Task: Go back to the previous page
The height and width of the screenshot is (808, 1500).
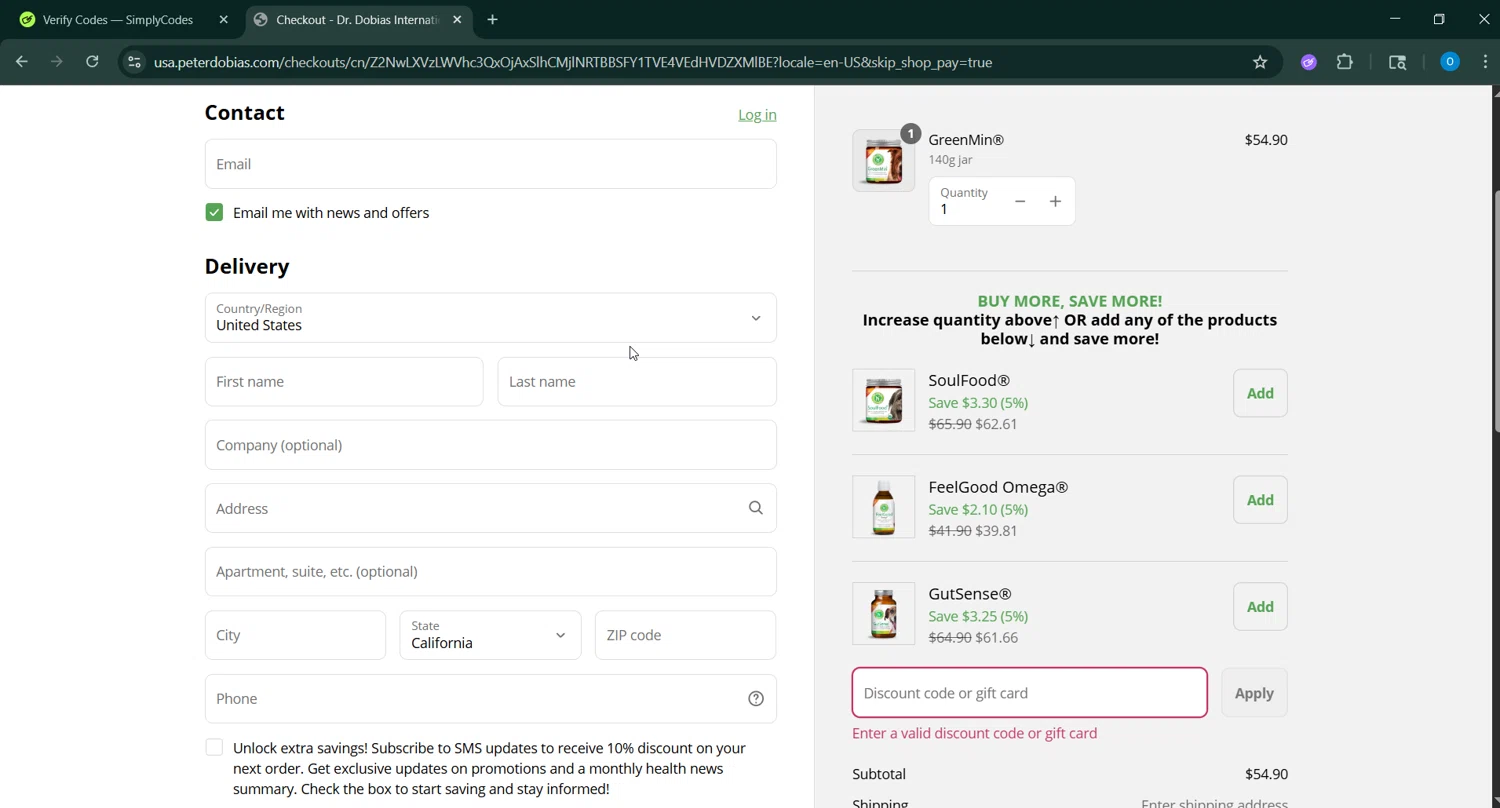Action: click(22, 62)
